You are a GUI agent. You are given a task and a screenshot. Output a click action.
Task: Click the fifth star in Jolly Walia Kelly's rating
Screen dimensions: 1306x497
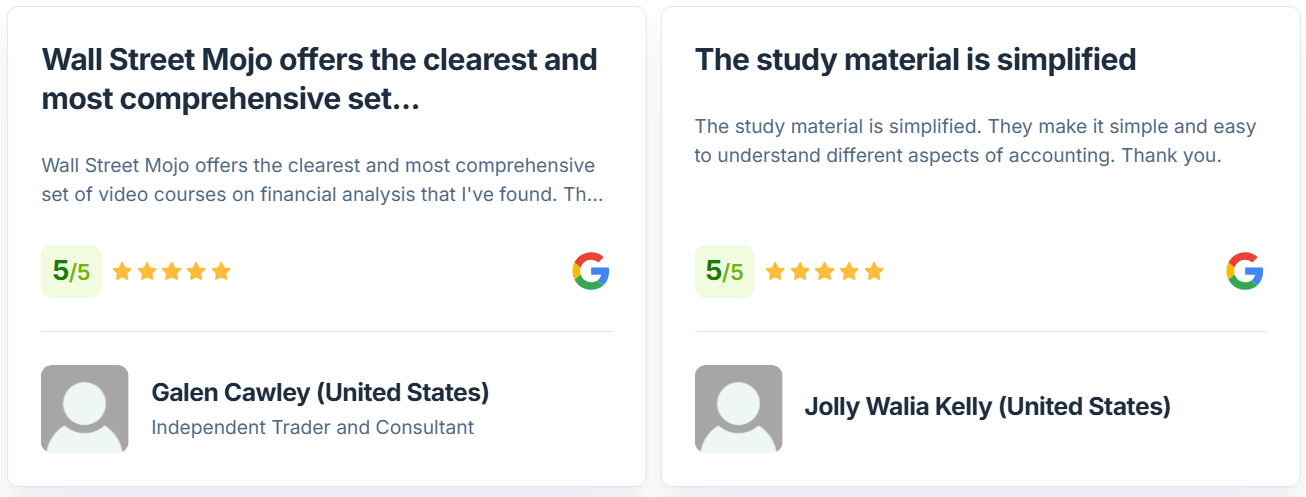point(874,271)
